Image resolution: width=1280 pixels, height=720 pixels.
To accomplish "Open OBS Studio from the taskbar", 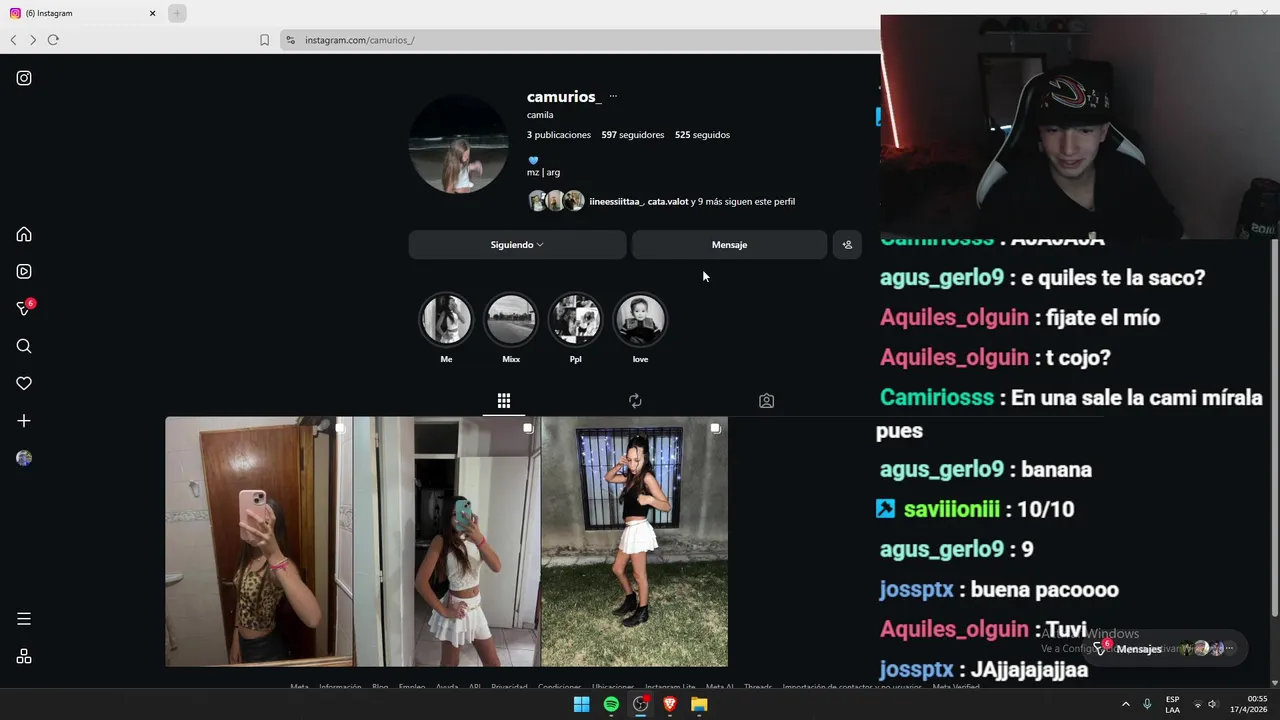I will [x=641, y=704].
